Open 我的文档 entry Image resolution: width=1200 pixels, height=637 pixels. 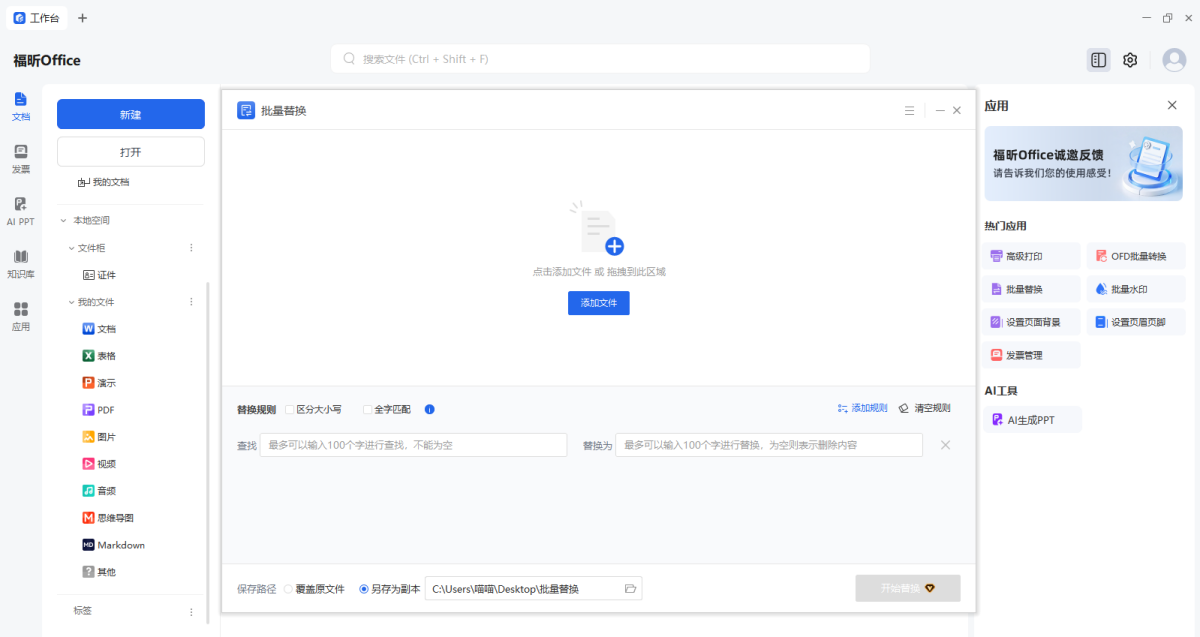click(x=104, y=182)
